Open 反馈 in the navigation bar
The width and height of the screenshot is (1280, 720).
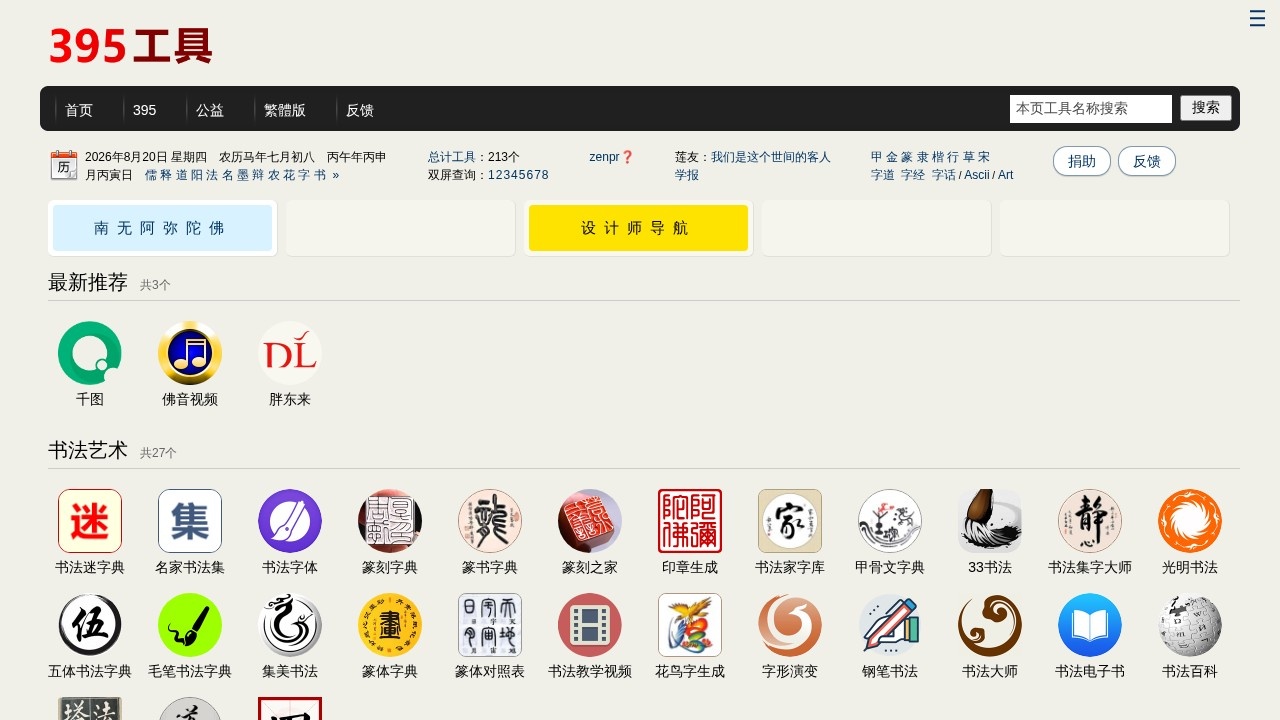coord(360,110)
